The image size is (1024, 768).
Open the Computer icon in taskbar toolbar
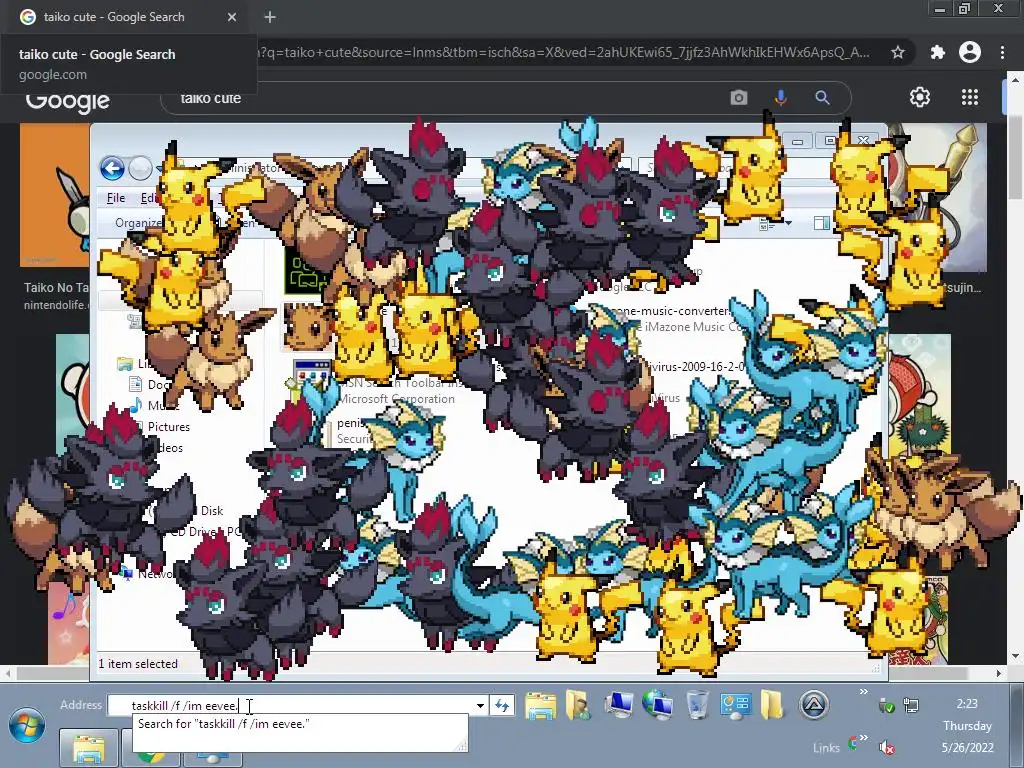pyautogui.click(x=618, y=705)
